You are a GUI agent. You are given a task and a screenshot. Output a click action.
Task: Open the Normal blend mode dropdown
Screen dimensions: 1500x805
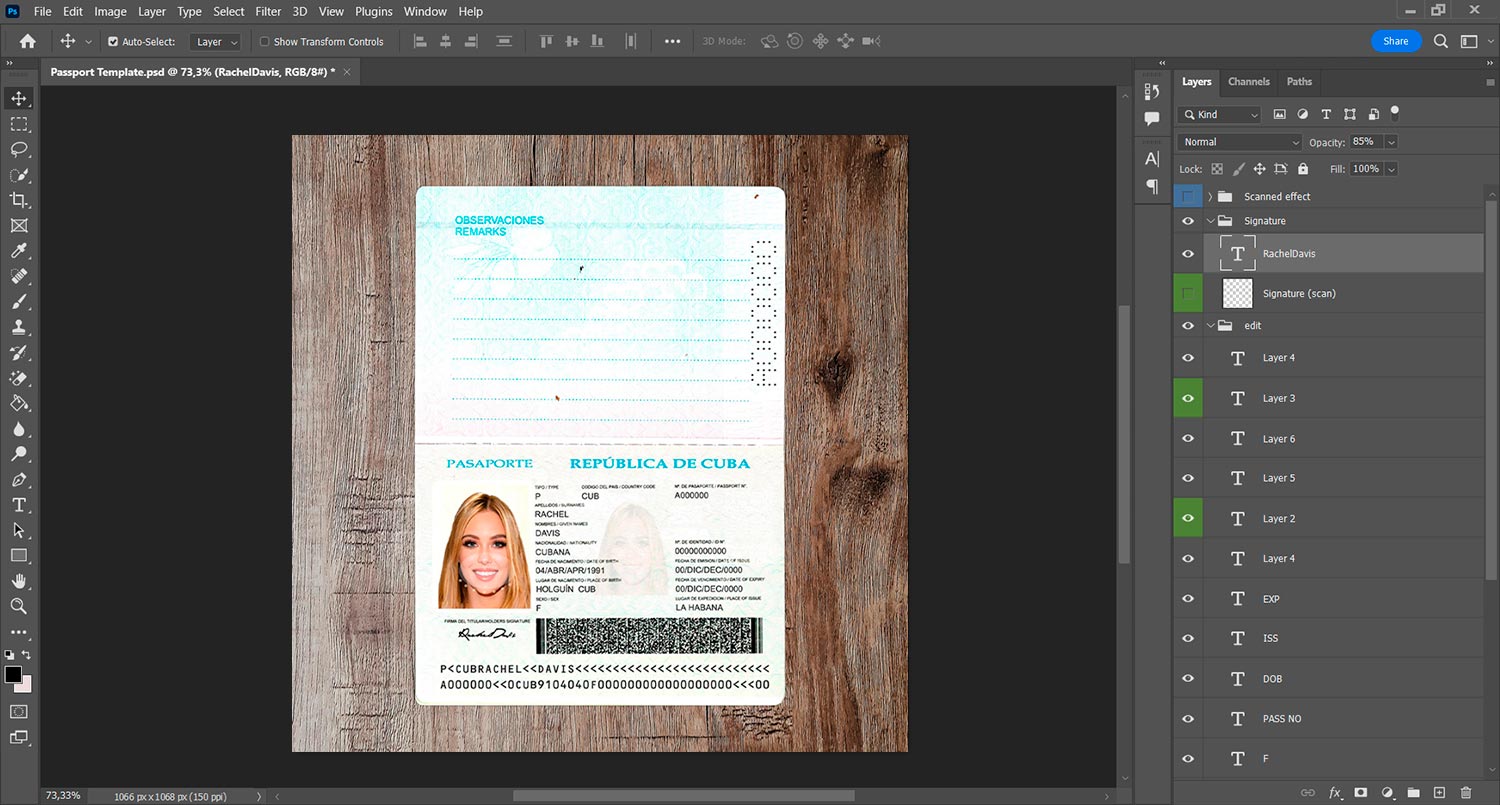pos(1240,142)
